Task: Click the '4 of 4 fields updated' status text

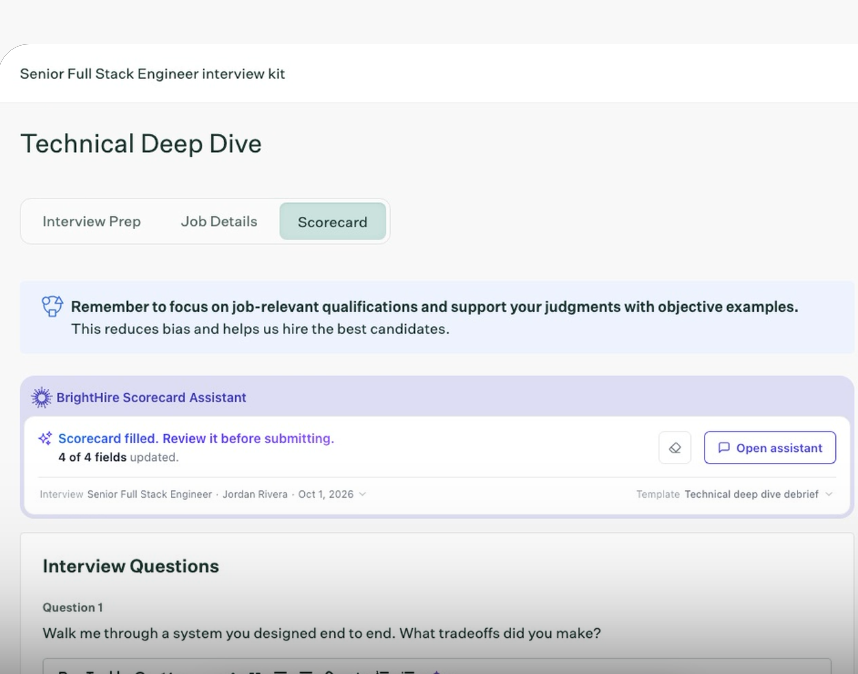Action: click(119, 457)
